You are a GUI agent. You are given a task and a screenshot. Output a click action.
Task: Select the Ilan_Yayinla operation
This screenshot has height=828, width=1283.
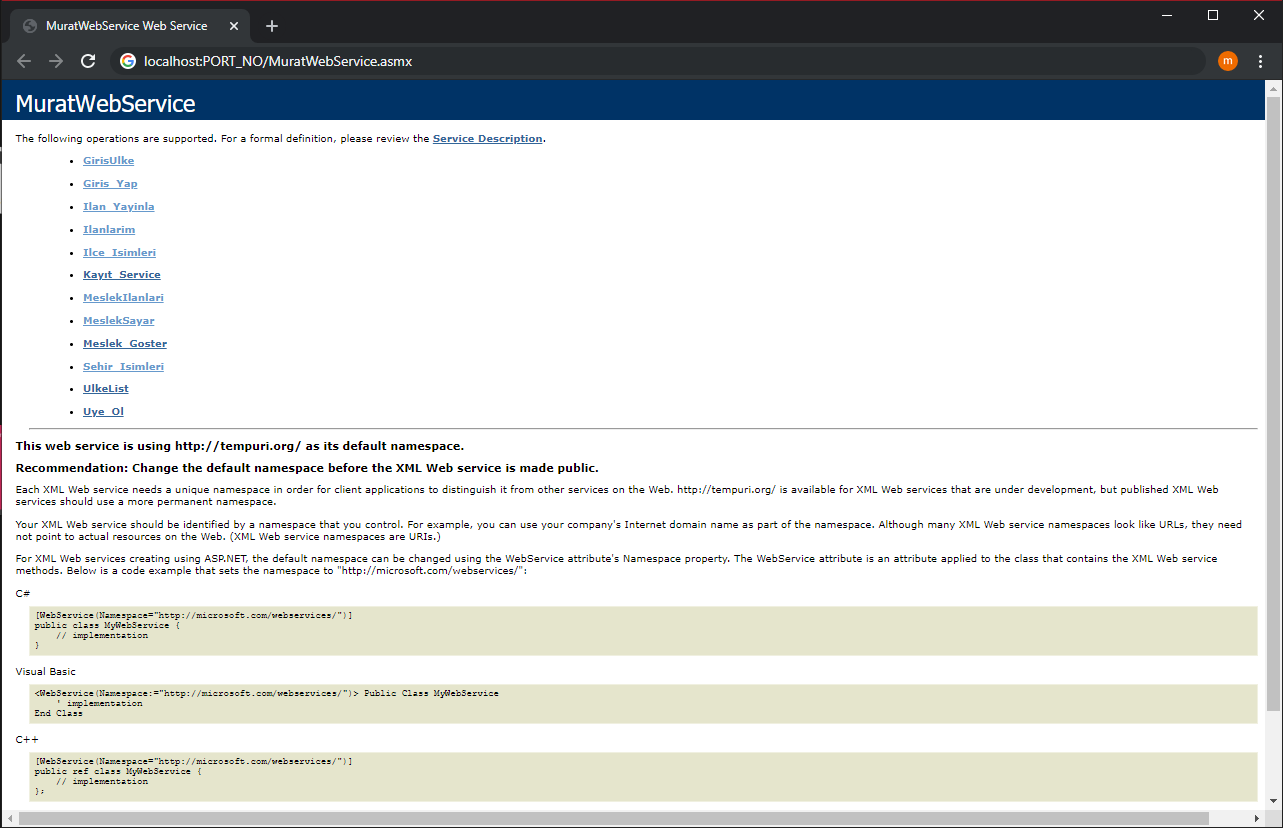(x=118, y=206)
